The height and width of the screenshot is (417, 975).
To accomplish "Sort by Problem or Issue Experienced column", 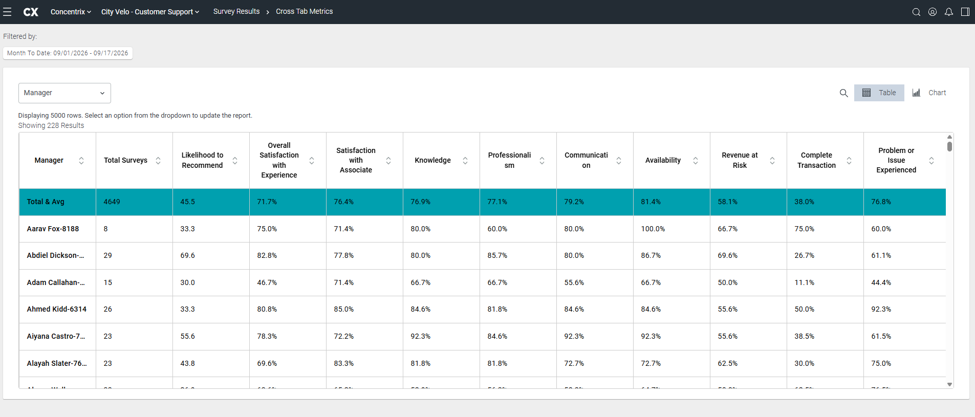I will 931,160.
